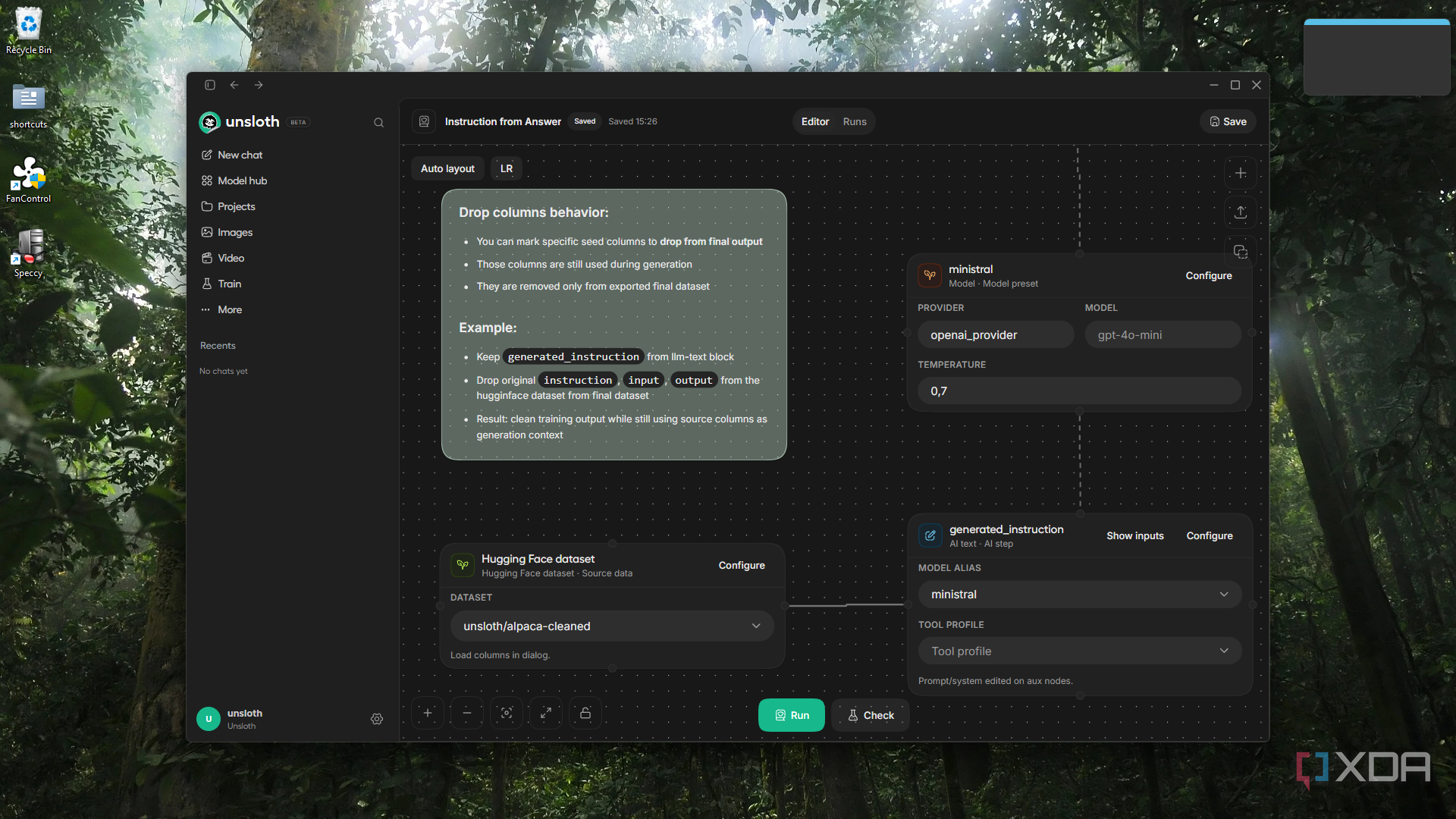The image size is (1456, 819).
Task: Open the shortcuts desktop icon
Action: click(x=29, y=106)
